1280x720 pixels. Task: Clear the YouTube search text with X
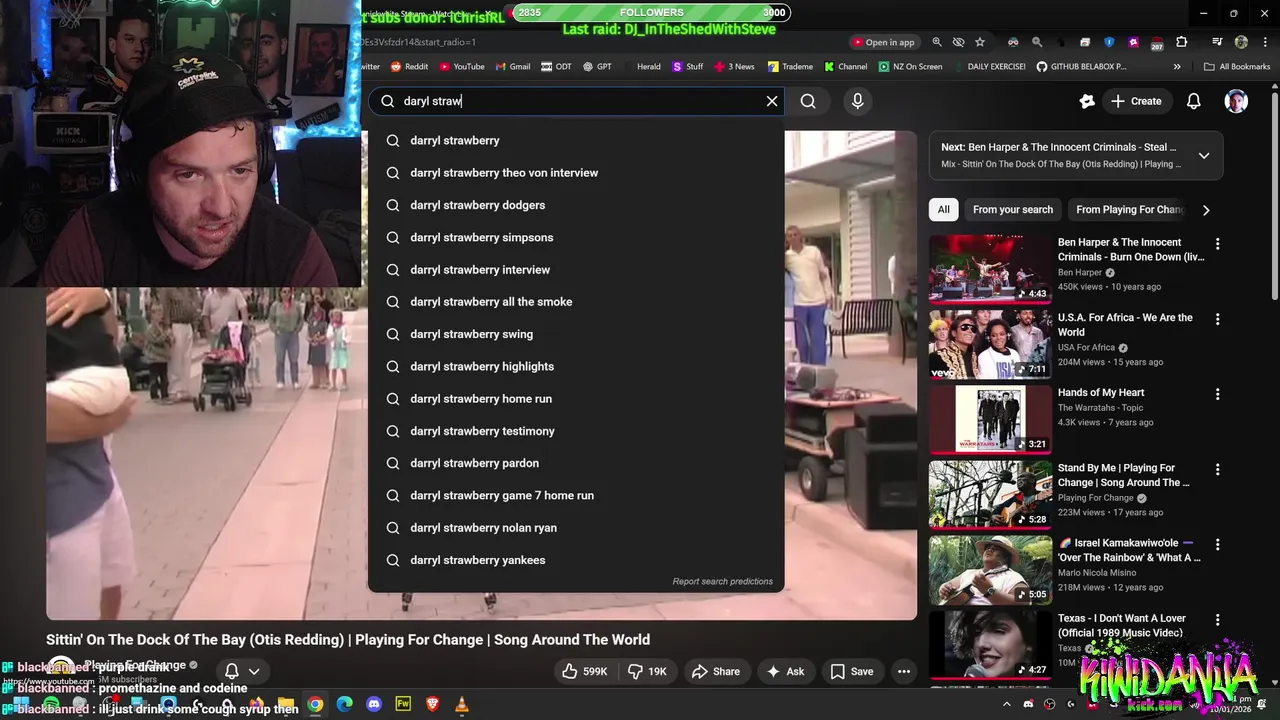772,101
